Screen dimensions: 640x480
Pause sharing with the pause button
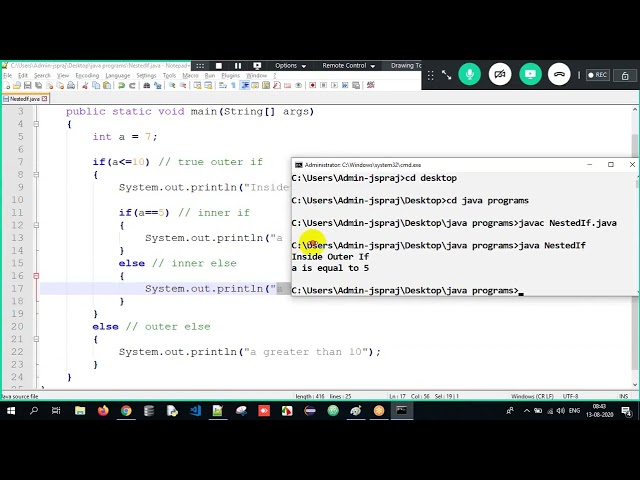click(238, 66)
